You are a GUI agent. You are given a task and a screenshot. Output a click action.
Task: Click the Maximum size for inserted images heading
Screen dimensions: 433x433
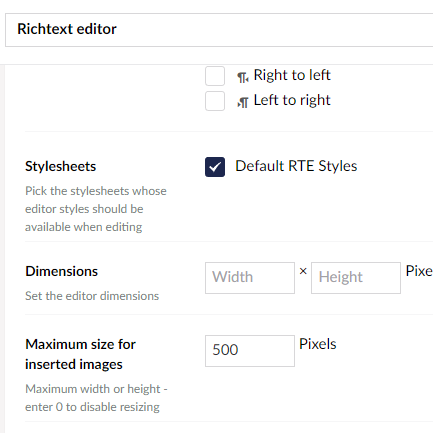[80, 354]
